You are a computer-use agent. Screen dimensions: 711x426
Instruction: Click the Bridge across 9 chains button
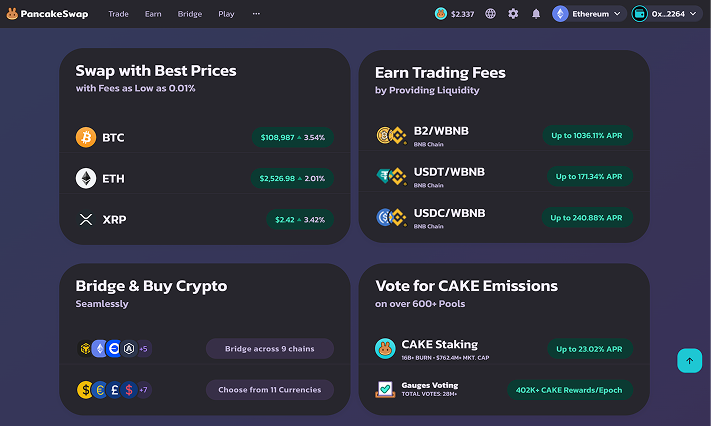click(x=270, y=349)
